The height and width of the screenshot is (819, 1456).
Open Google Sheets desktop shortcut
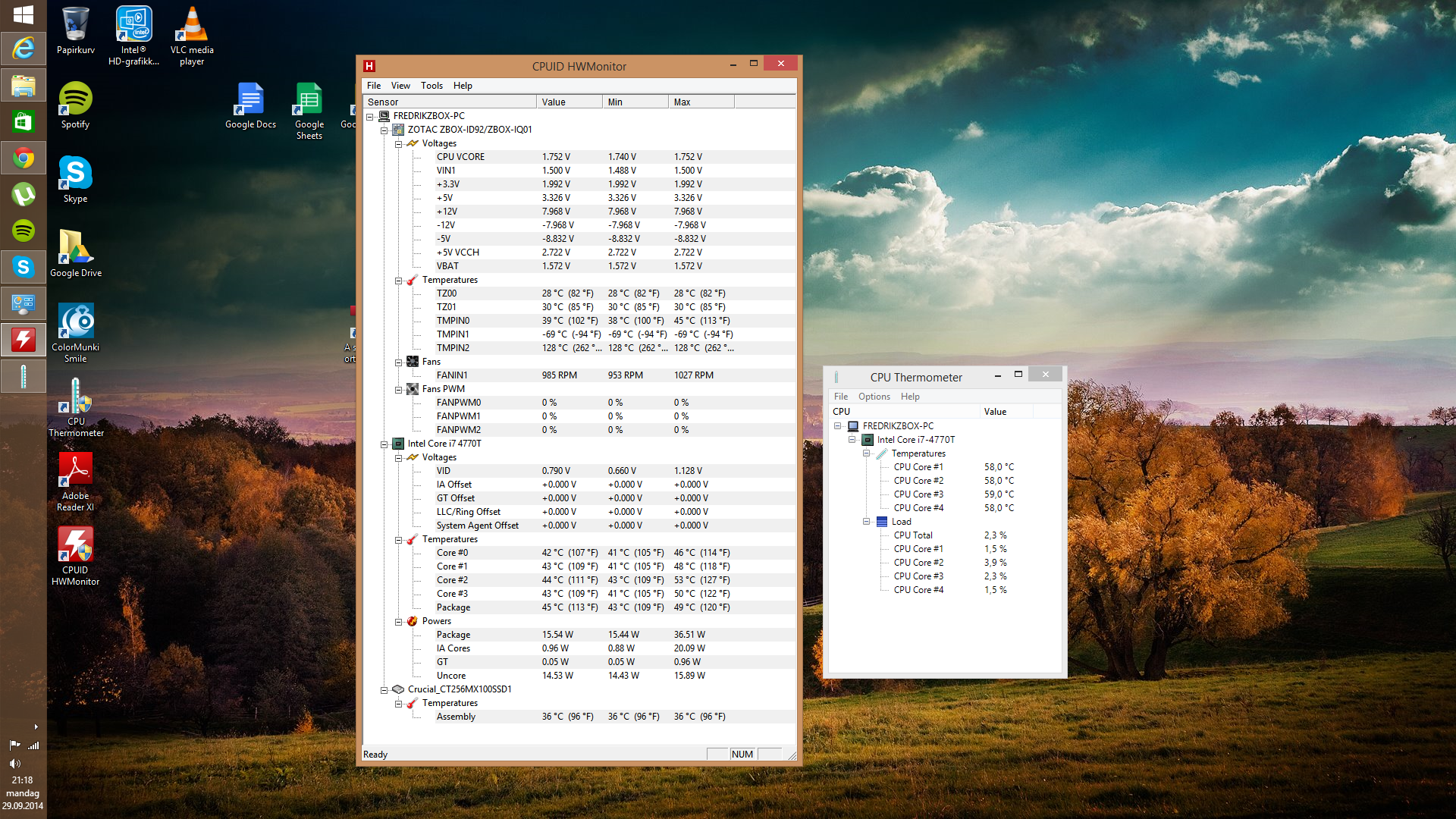(309, 111)
